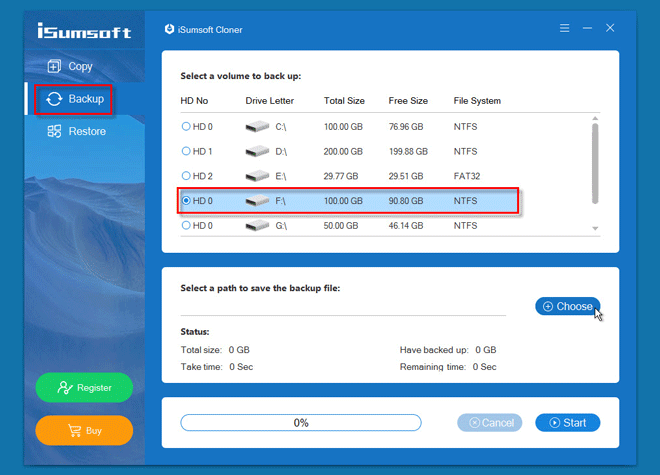
Task: Click the 90.80 GB free size cell
Action: point(406,201)
